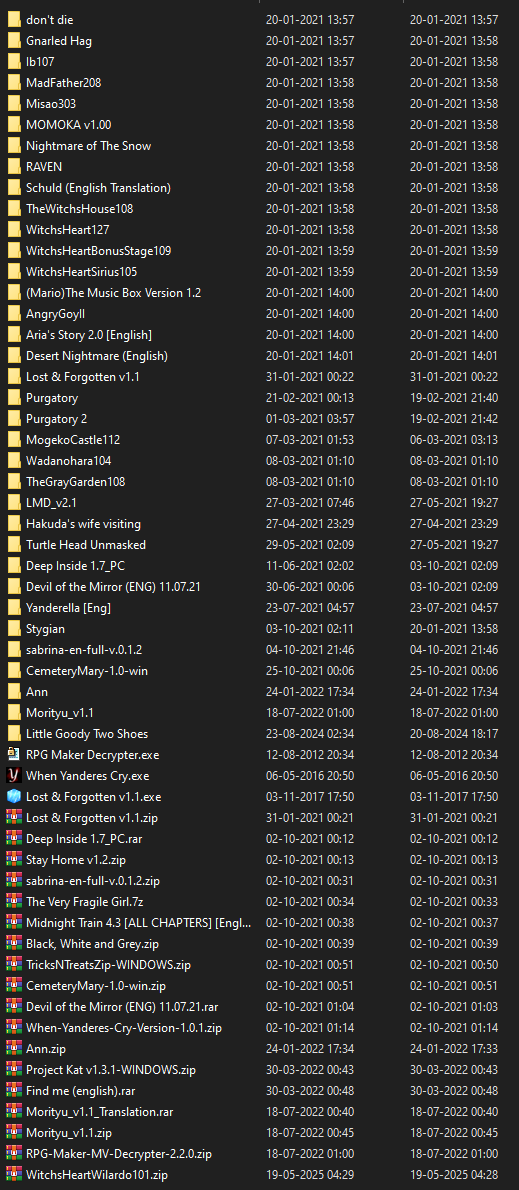
Task: Click the CemeteryMary-1.0-win folder name
Action: coord(87,671)
